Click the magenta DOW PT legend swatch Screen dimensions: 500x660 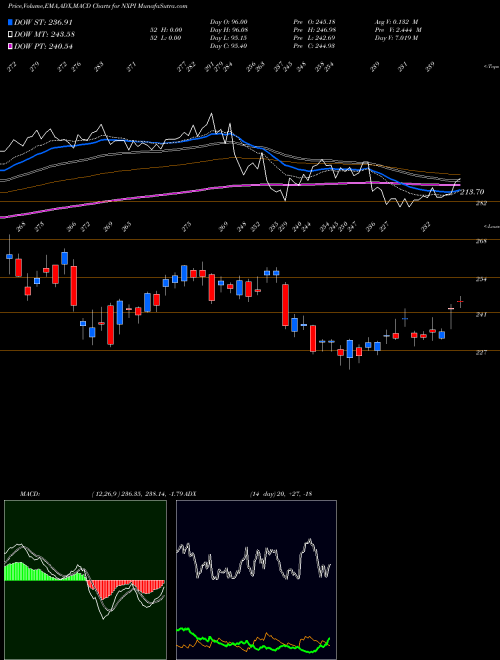[x=10, y=46]
